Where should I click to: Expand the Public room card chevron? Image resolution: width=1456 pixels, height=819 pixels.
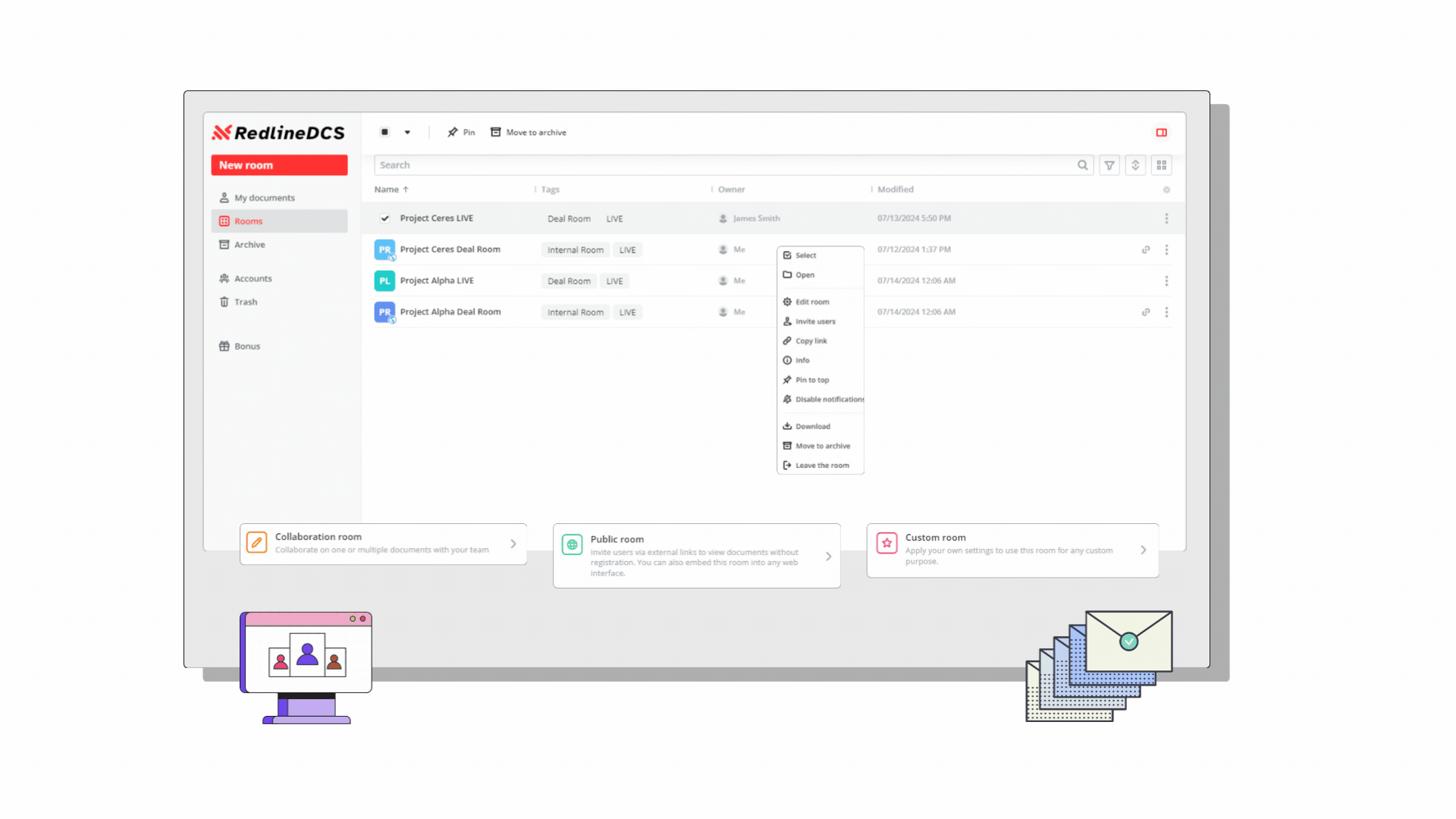pyautogui.click(x=828, y=555)
